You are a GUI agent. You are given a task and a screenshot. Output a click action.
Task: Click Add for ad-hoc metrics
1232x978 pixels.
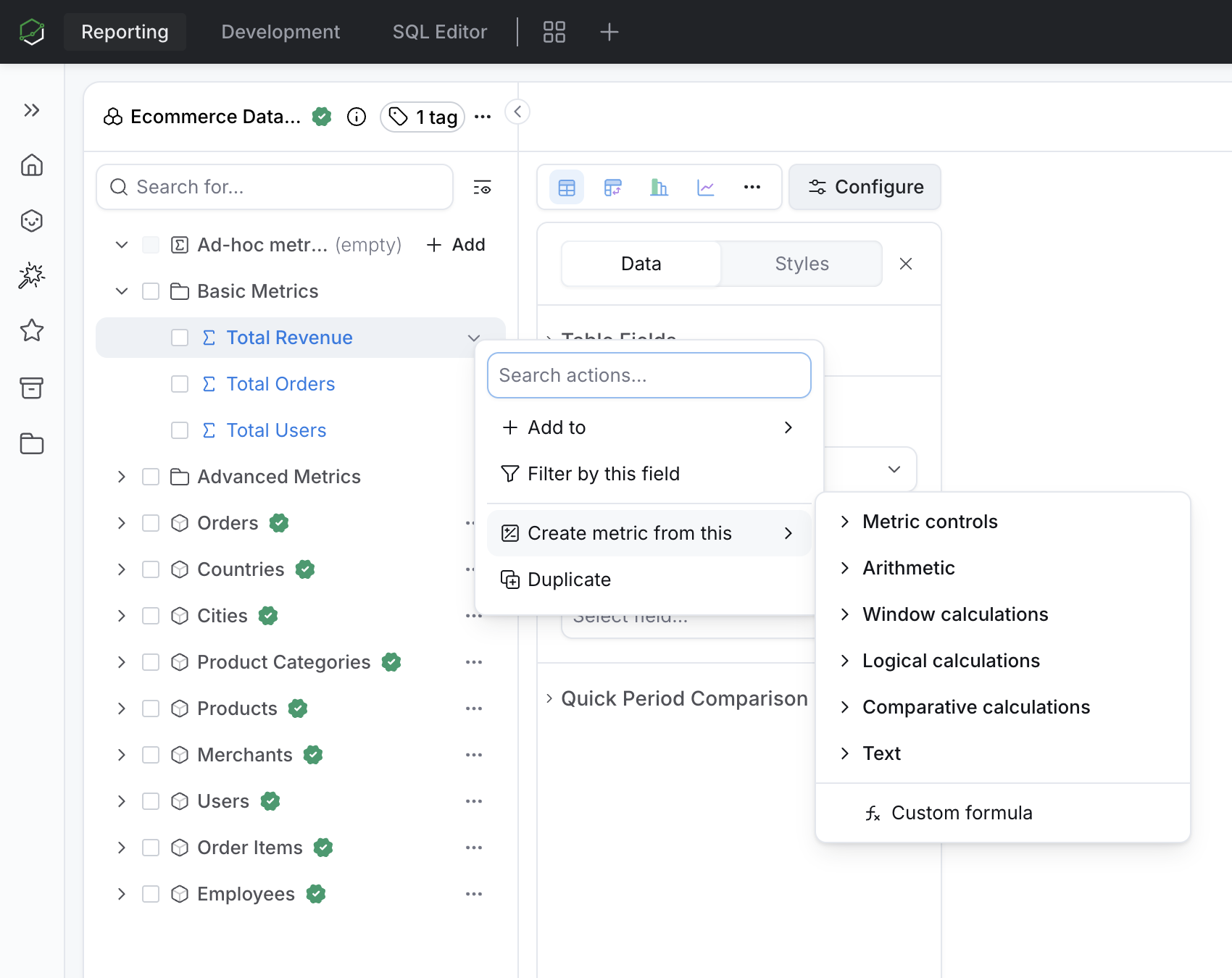tap(456, 245)
